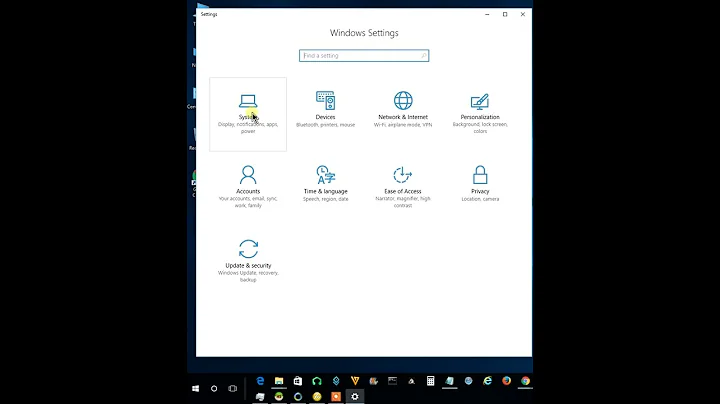
Task: Click inside the Find a setting field
Action: tap(364, 56)
